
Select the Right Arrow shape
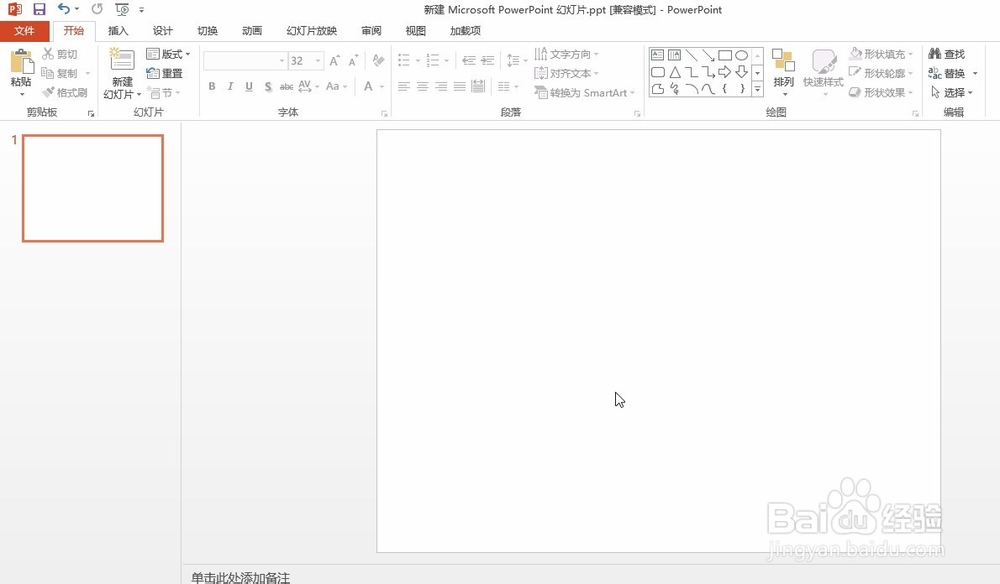tap(724, 72)
